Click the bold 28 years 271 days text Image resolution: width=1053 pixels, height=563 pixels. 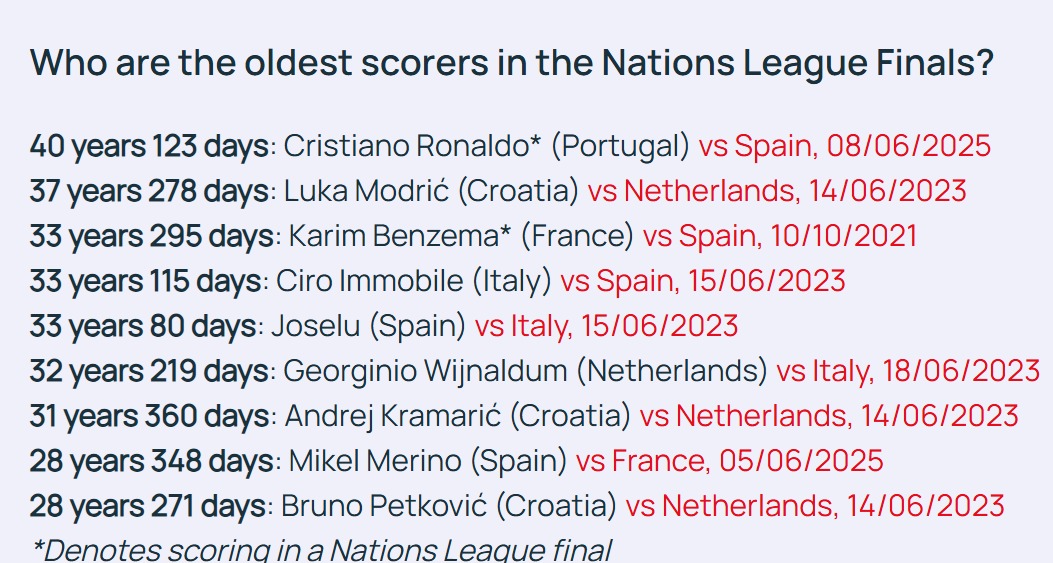pos(148,506)
